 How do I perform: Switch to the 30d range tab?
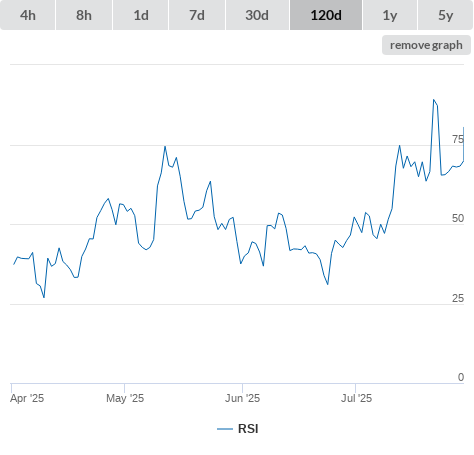(x=257, y=15)
